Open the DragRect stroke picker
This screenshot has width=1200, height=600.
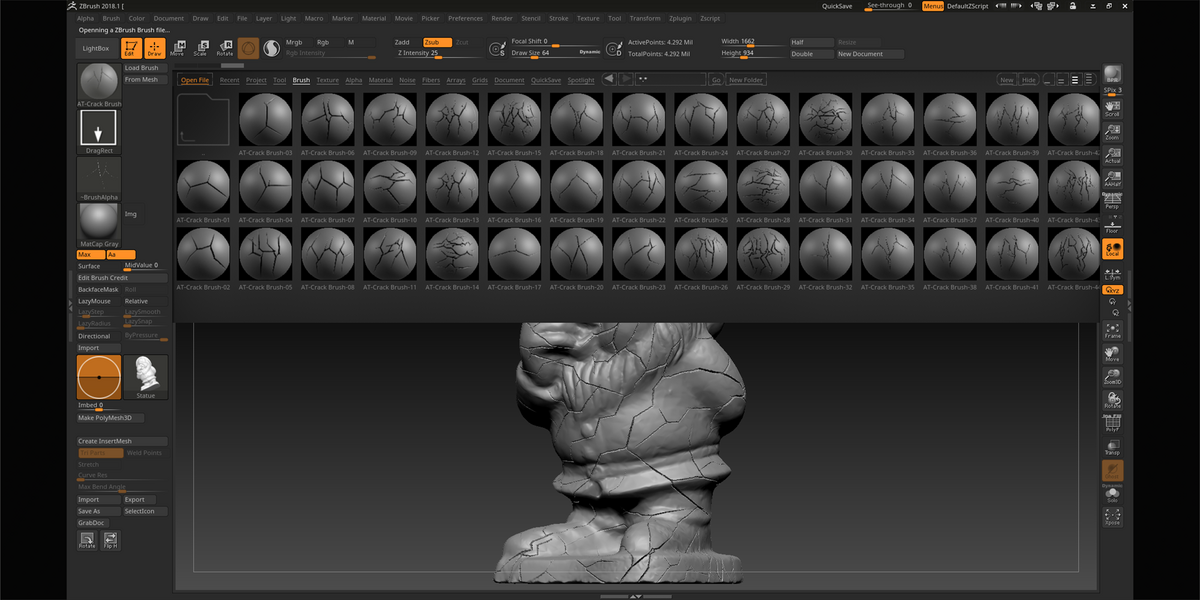point(98,131)
